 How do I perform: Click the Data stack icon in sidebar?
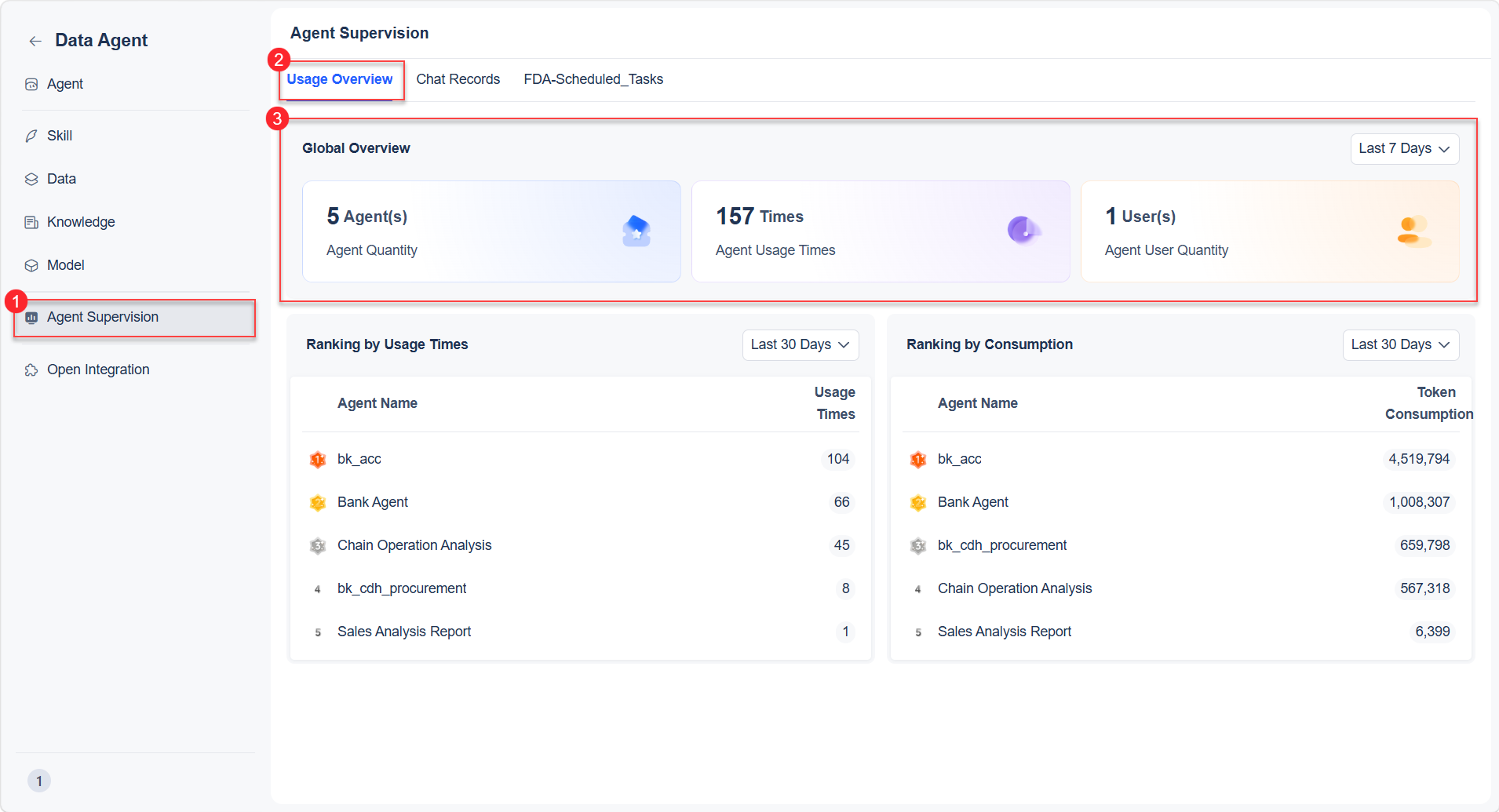pyautogui.click(x=31, y=179)
